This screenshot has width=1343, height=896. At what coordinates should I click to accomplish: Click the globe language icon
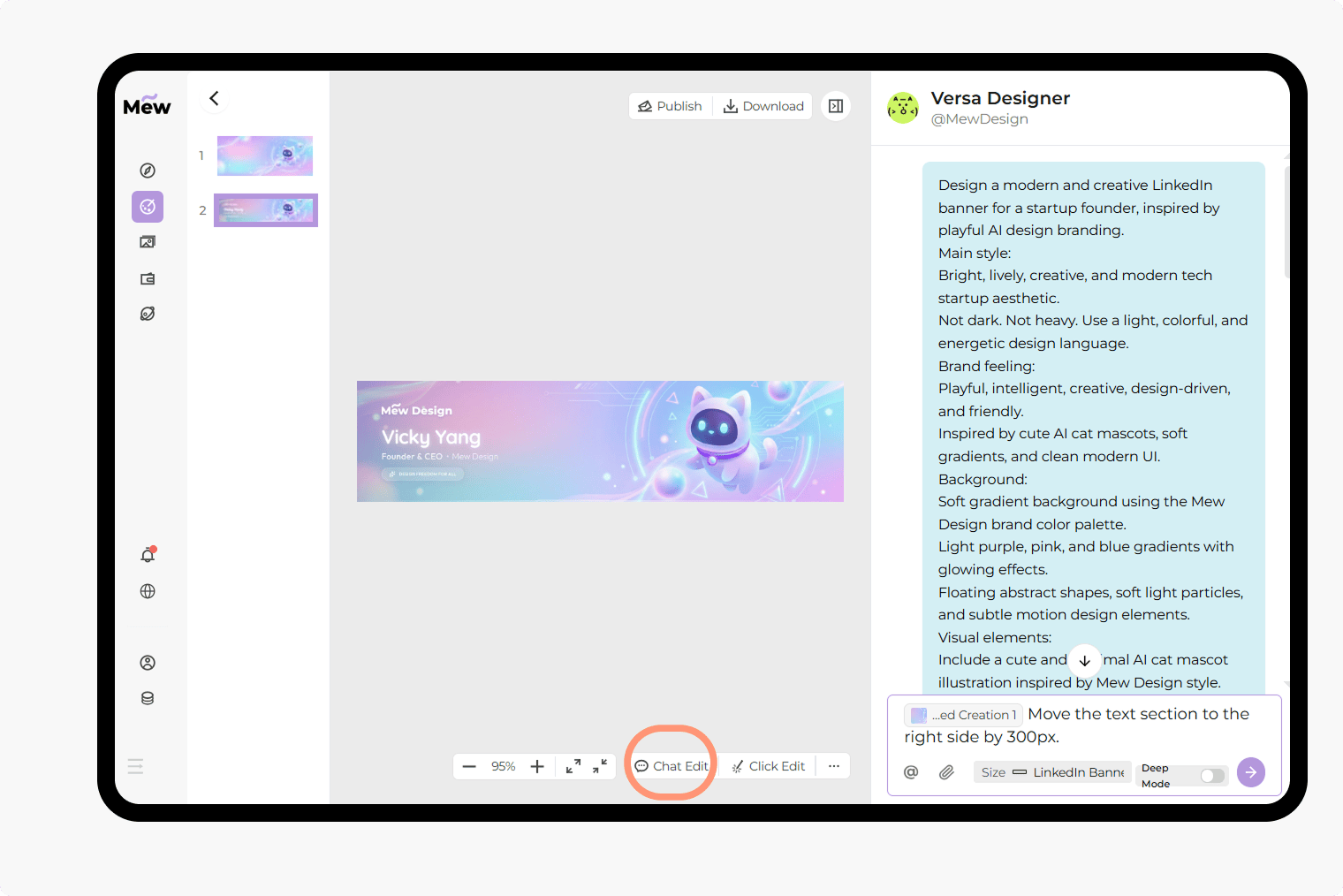coord(148,591)
